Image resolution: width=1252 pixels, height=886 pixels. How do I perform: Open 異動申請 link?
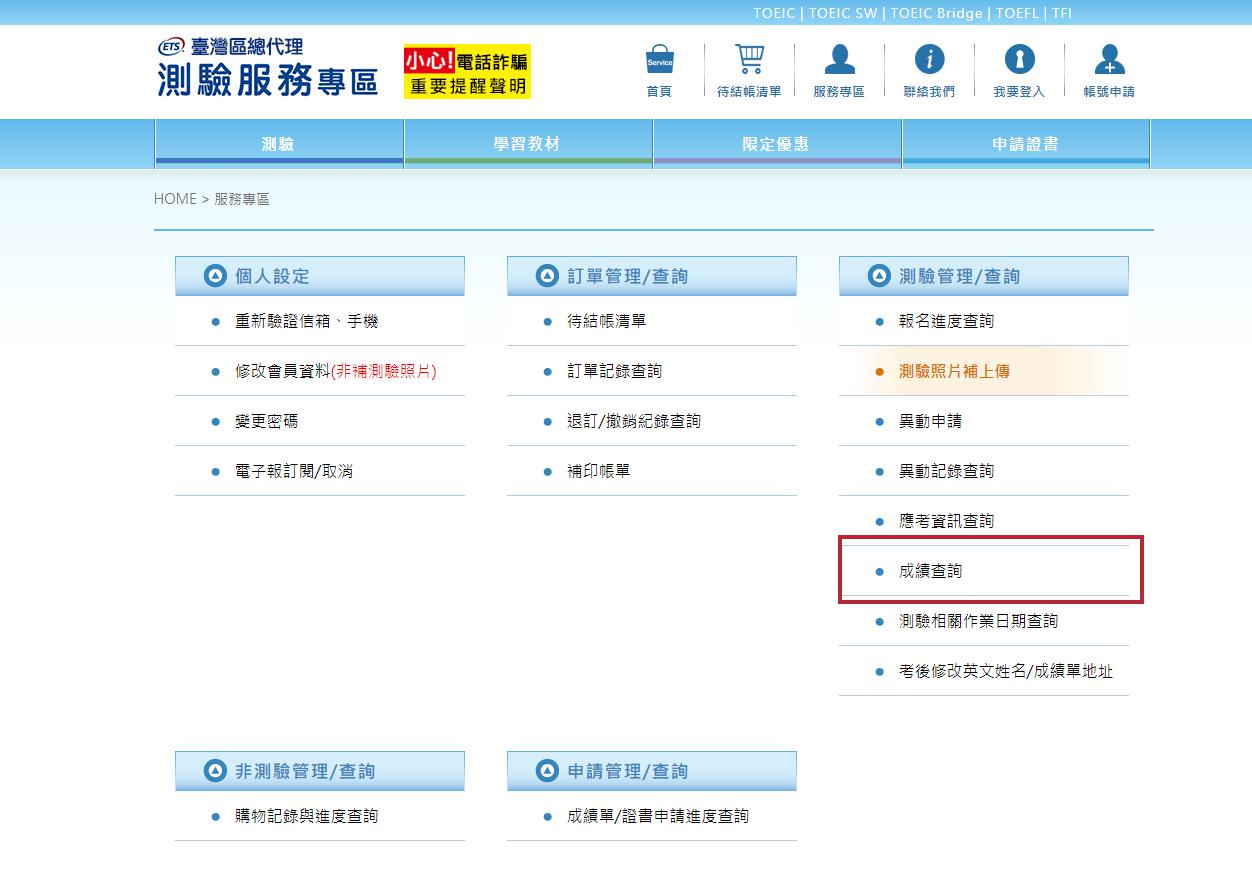click(x=930, y=421)
